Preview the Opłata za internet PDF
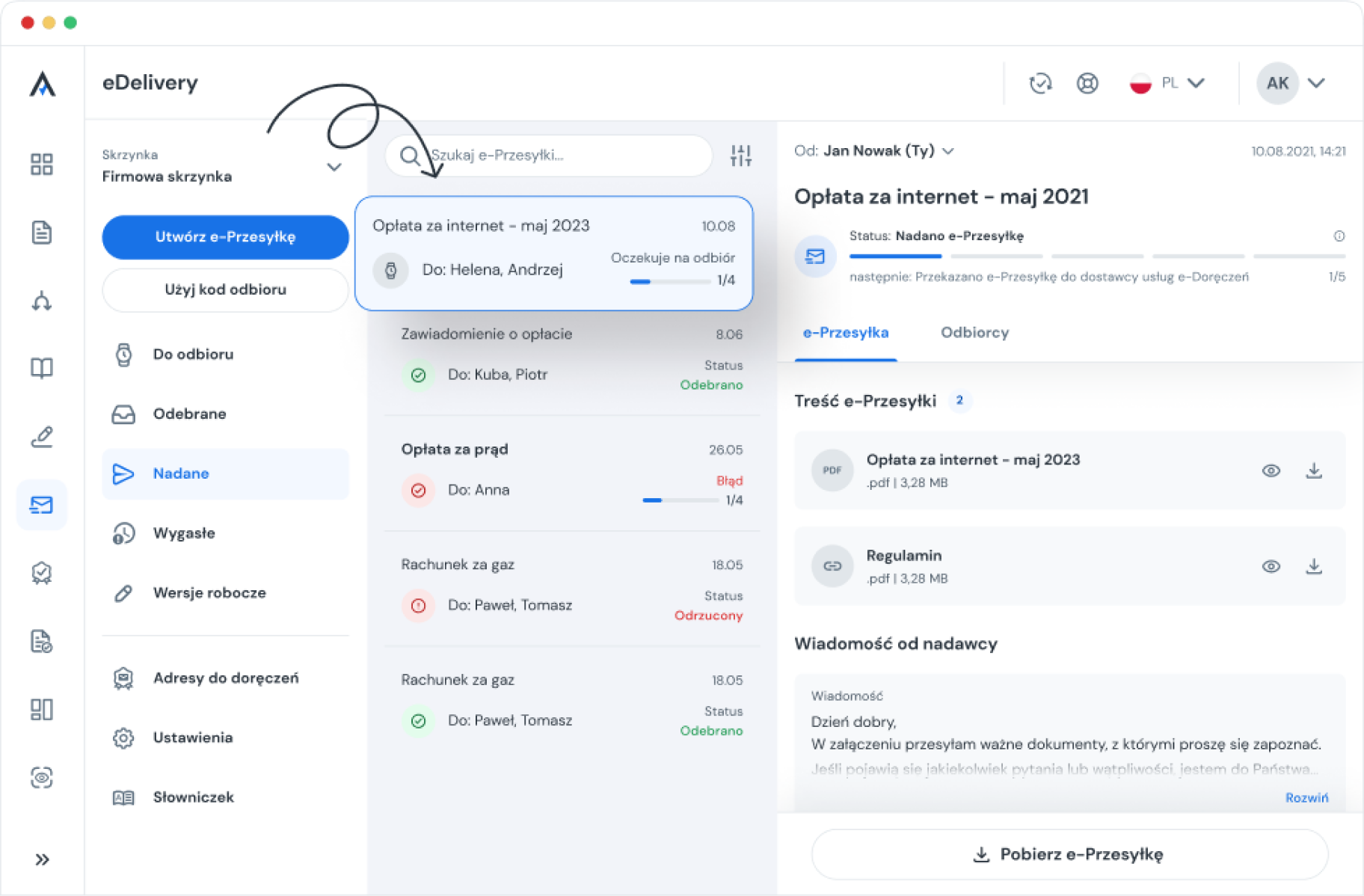The height and width of the screenshot is (896, 1364). tap(1271, 471)
